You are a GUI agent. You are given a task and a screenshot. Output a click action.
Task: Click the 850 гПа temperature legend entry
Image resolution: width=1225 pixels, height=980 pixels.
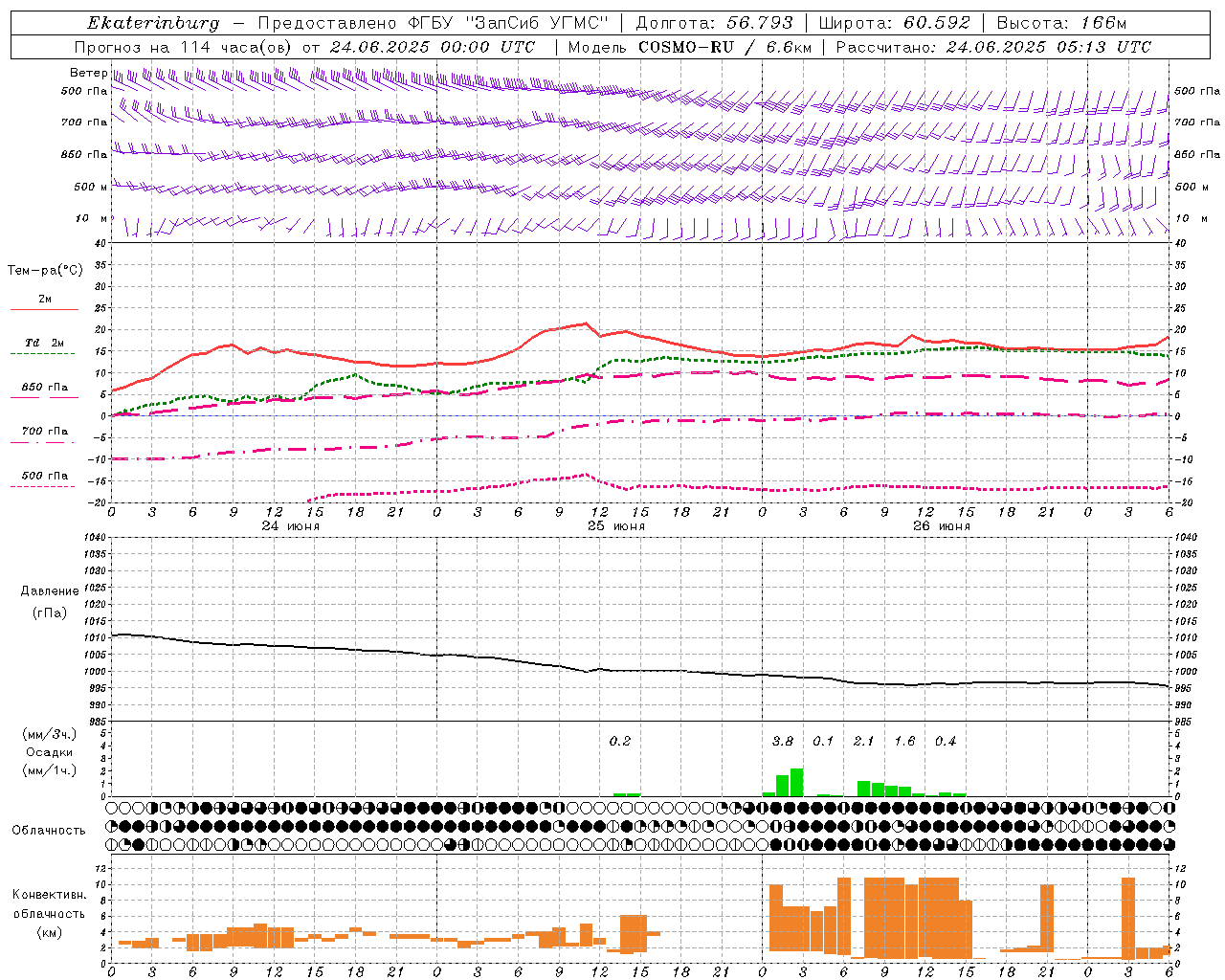click(45, 388)
